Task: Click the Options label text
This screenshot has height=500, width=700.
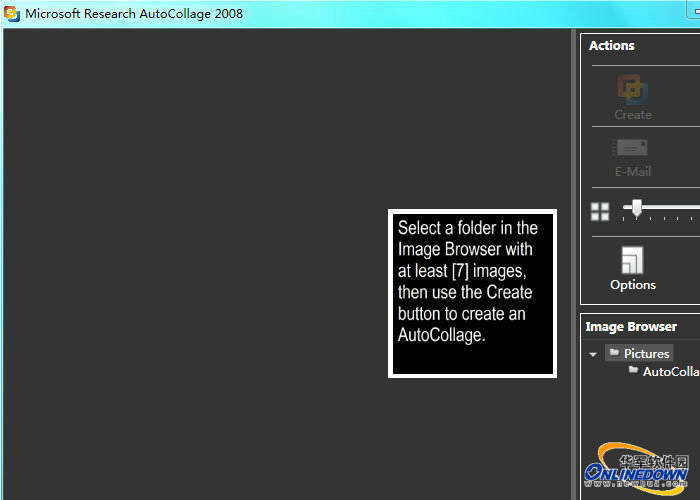Action: (633, 285)
